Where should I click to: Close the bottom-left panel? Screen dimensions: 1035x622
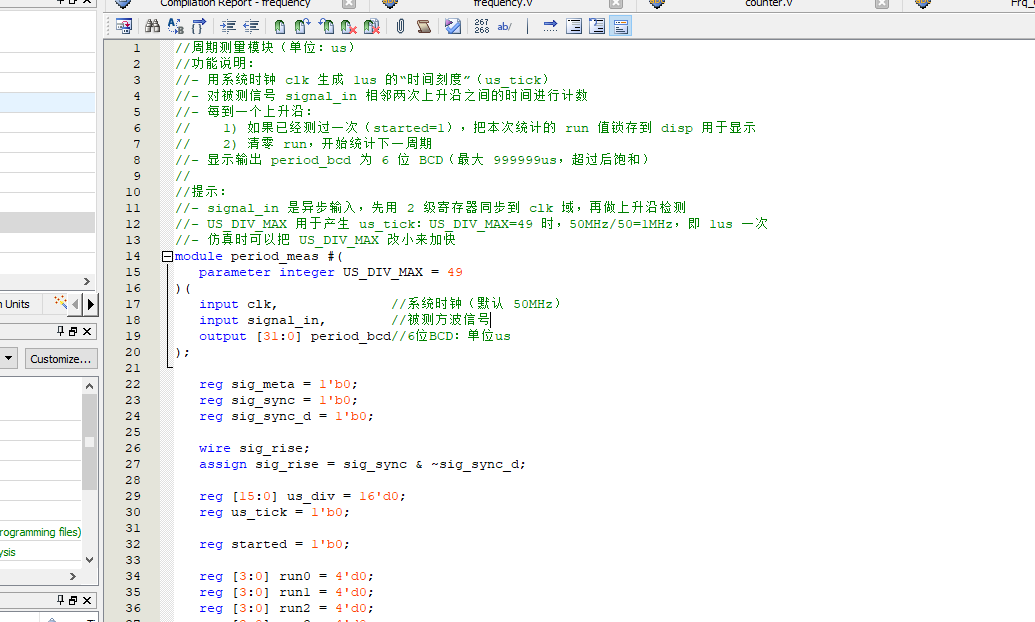[x=86, y=600]
